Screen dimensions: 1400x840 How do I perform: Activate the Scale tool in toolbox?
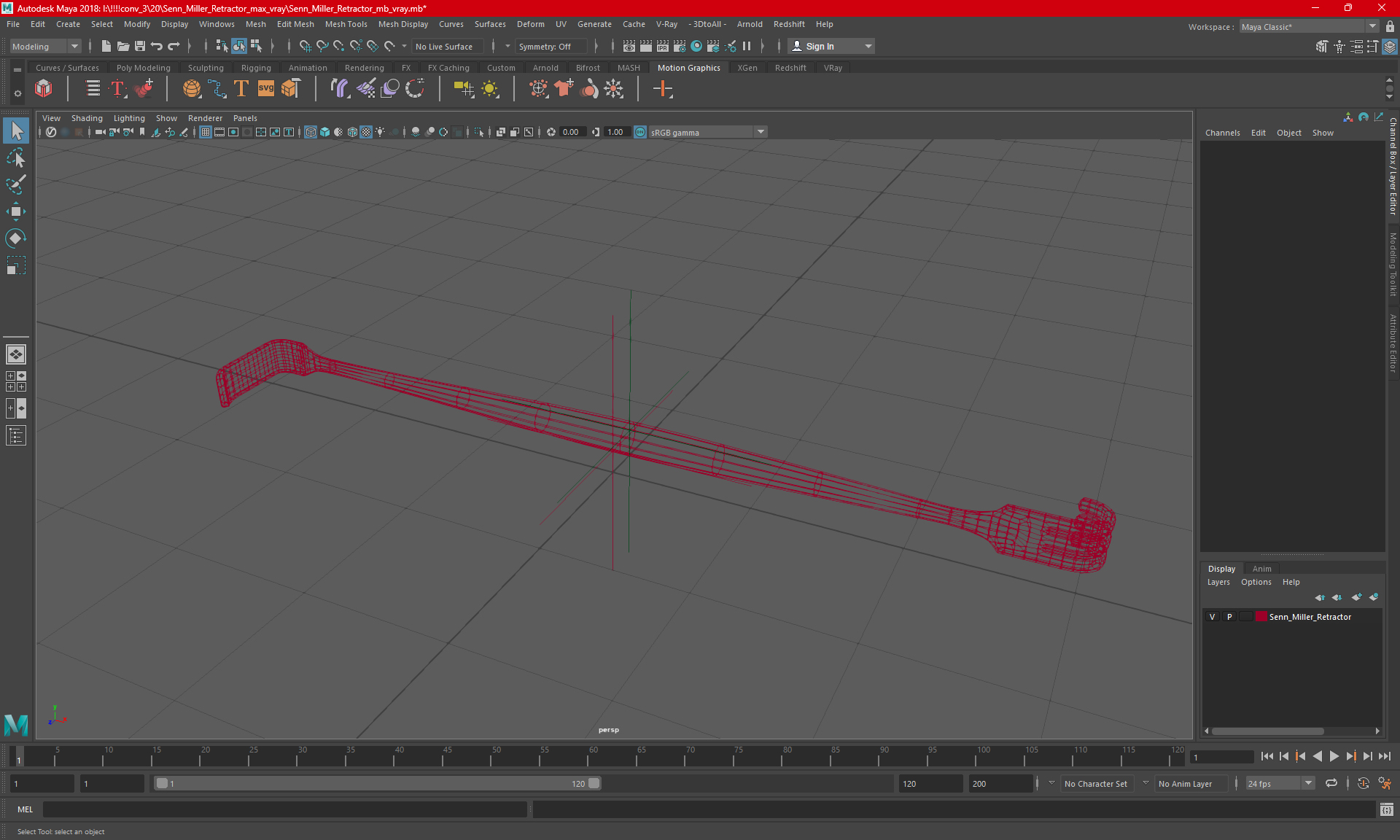(x=16, y=265)
